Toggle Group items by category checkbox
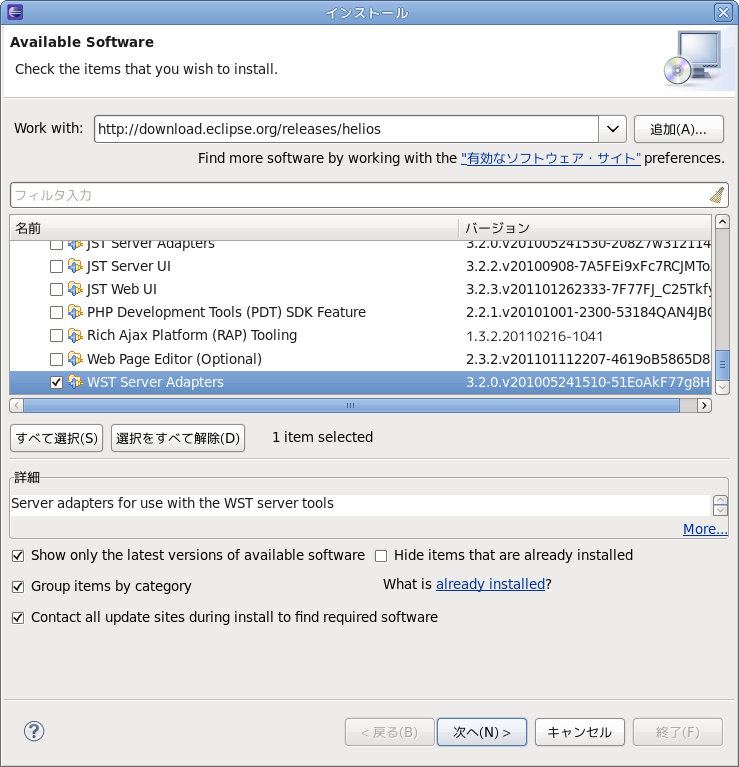The image size is (739, 767). point(18,587)
